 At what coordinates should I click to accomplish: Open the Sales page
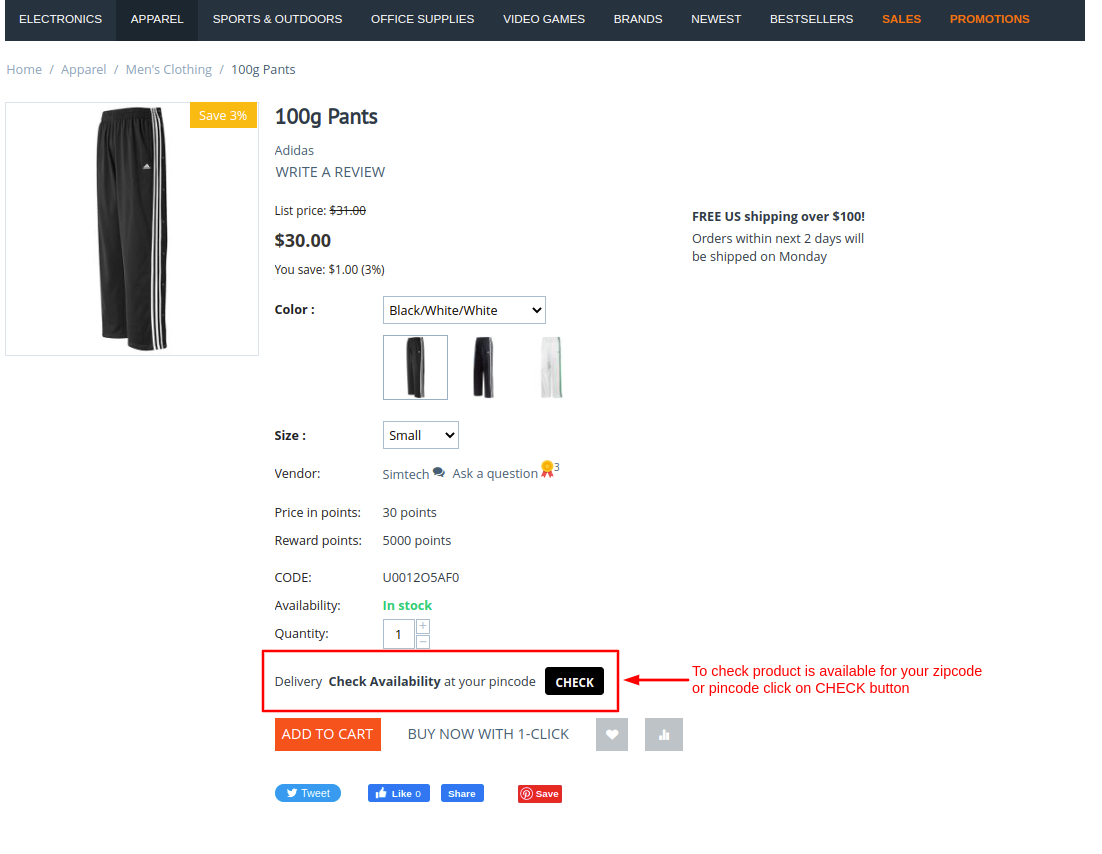[x=901, y=19]
